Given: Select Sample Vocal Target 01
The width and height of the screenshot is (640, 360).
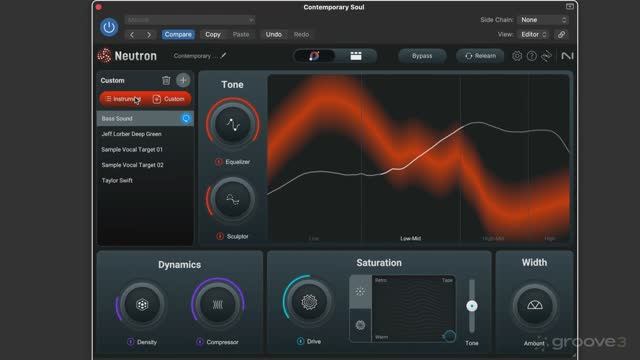Looking at the screenshot, I should [145, 149].
